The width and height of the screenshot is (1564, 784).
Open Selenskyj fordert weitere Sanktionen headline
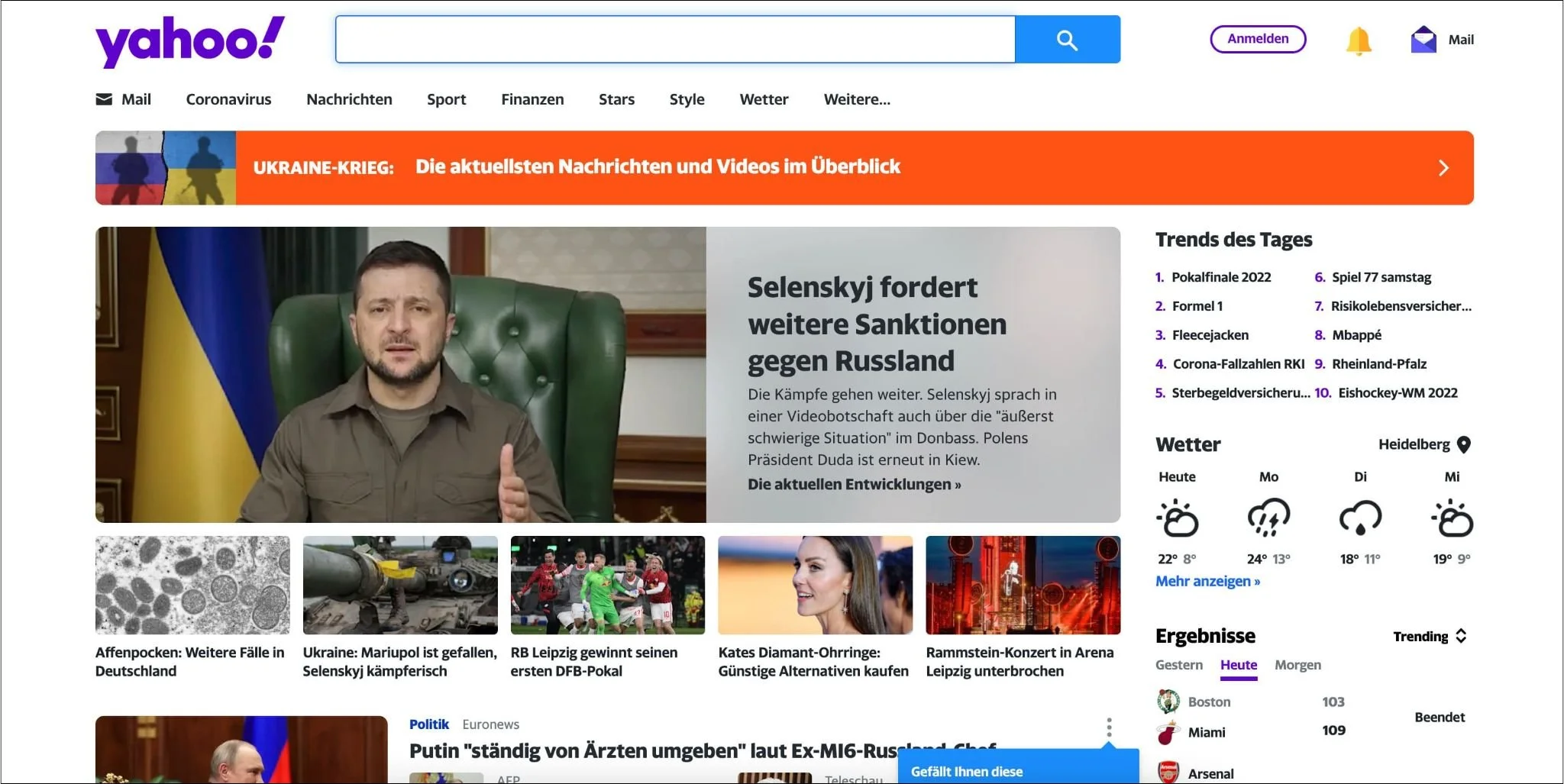877,324
